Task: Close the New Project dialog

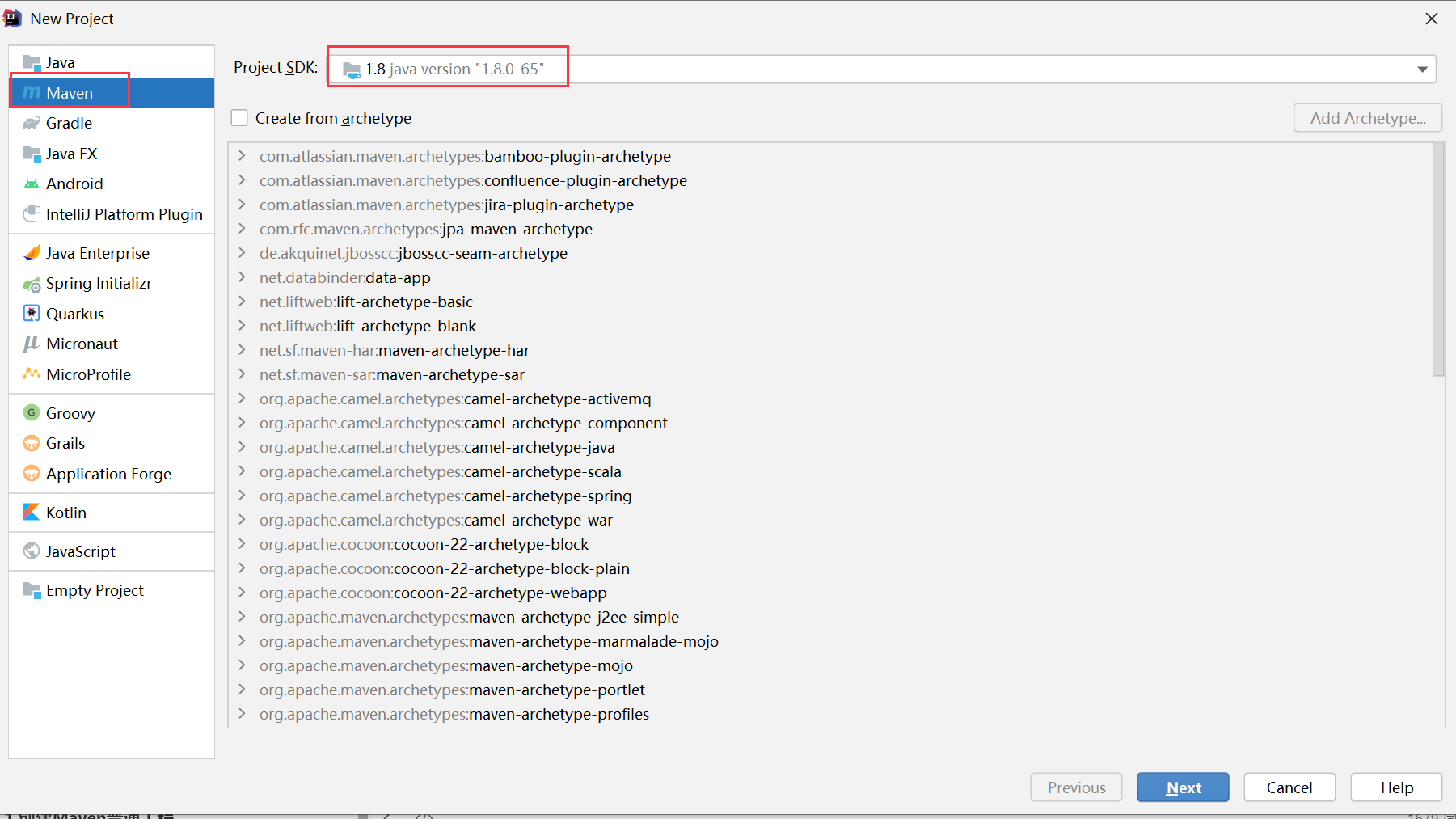Action: [1431, 19]
